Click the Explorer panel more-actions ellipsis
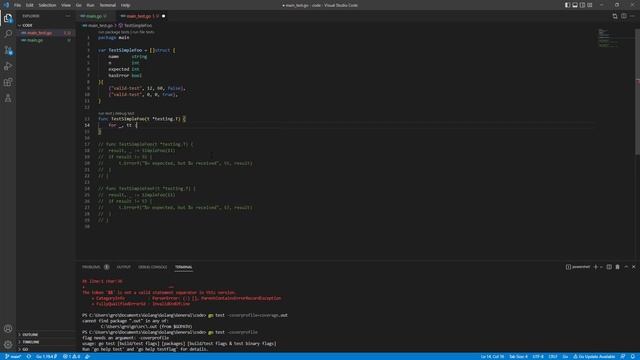 pos(68,16)
